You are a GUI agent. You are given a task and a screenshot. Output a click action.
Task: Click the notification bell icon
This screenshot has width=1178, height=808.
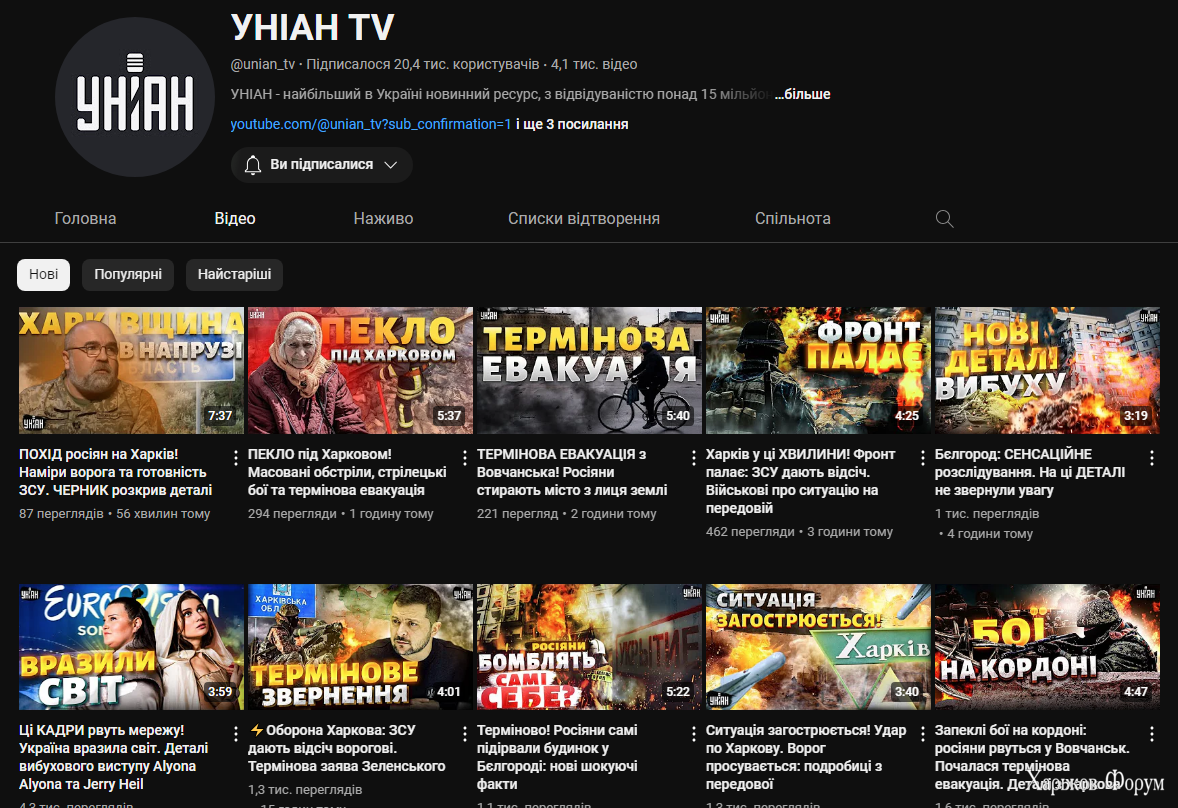click(x=253, y=164)
